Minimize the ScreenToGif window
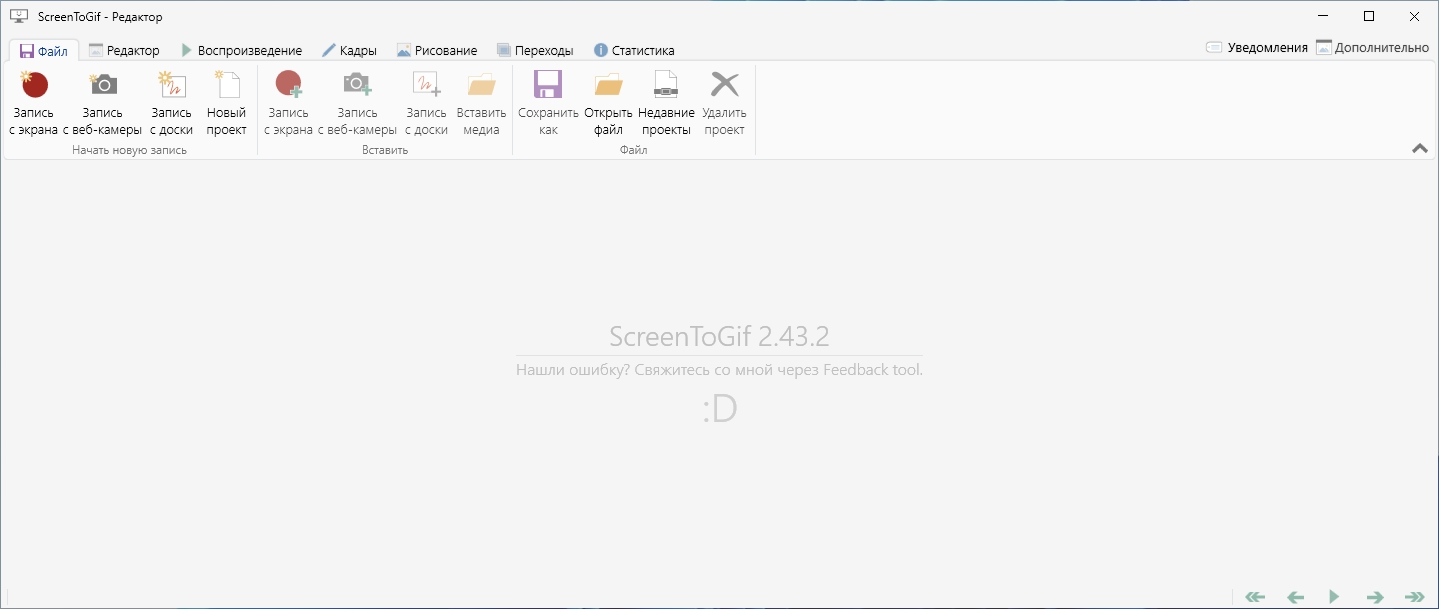This screenshot has width=1439, height=609. point(1323,16)
